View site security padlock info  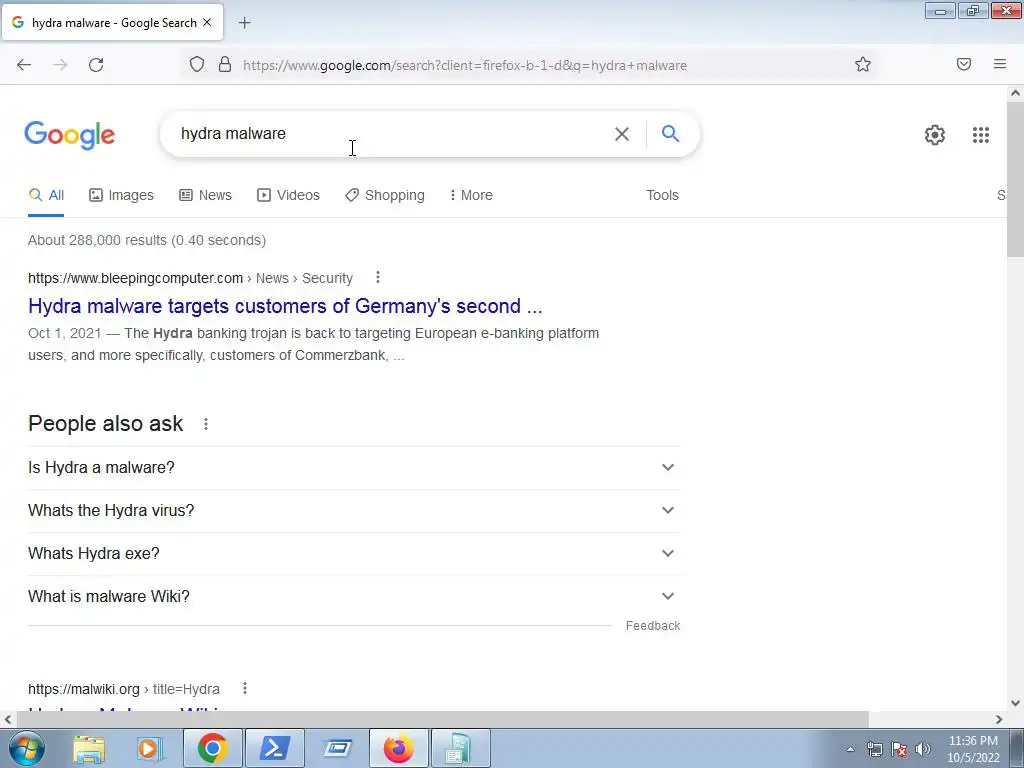click(x=225, y=64)
